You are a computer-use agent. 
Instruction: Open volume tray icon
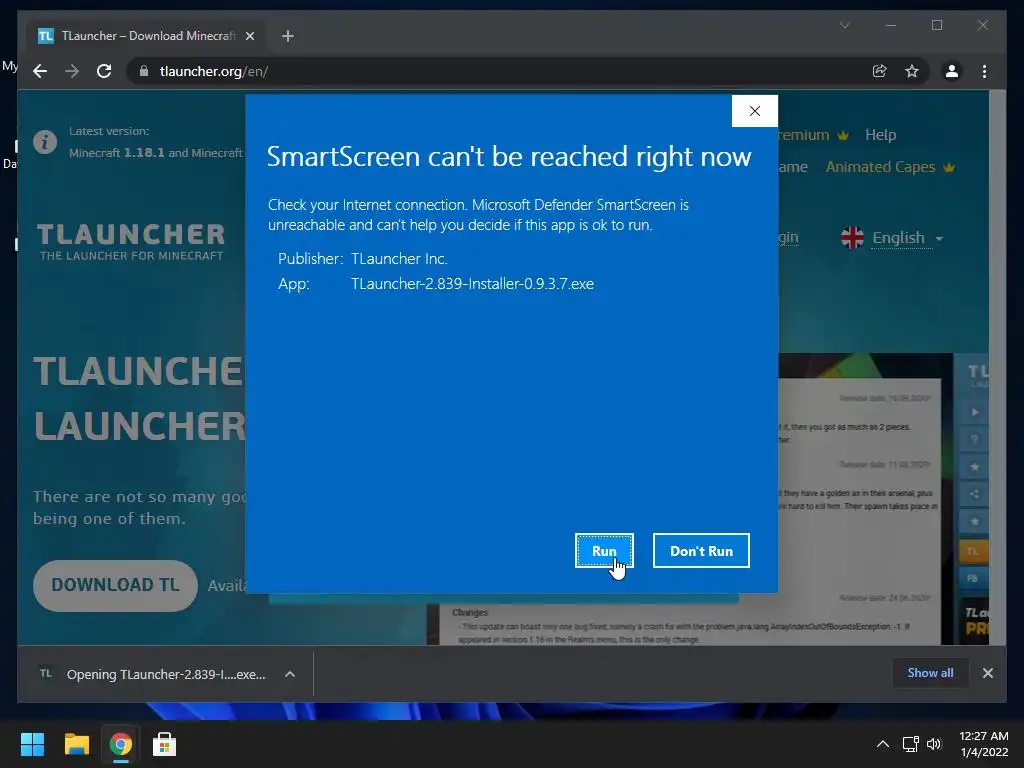(934, 744)
